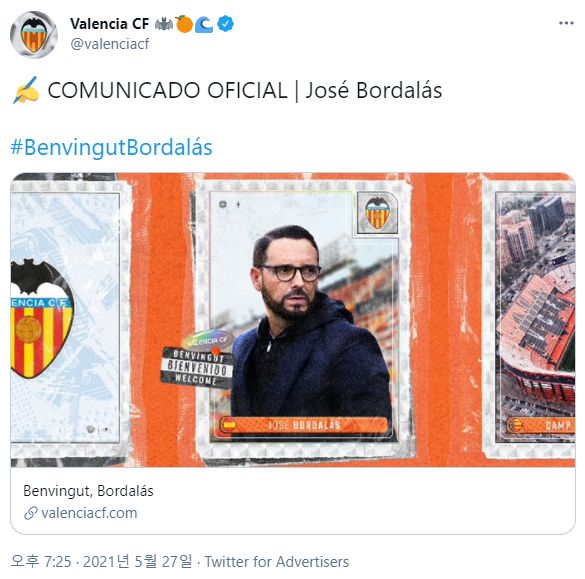Click the bat emoji beside account name

(163, 24)
